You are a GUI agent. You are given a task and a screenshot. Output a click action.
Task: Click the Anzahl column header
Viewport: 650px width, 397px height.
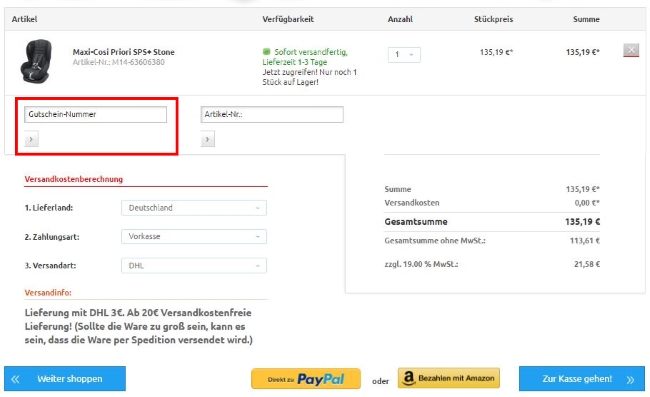click(x=400, y=19)
